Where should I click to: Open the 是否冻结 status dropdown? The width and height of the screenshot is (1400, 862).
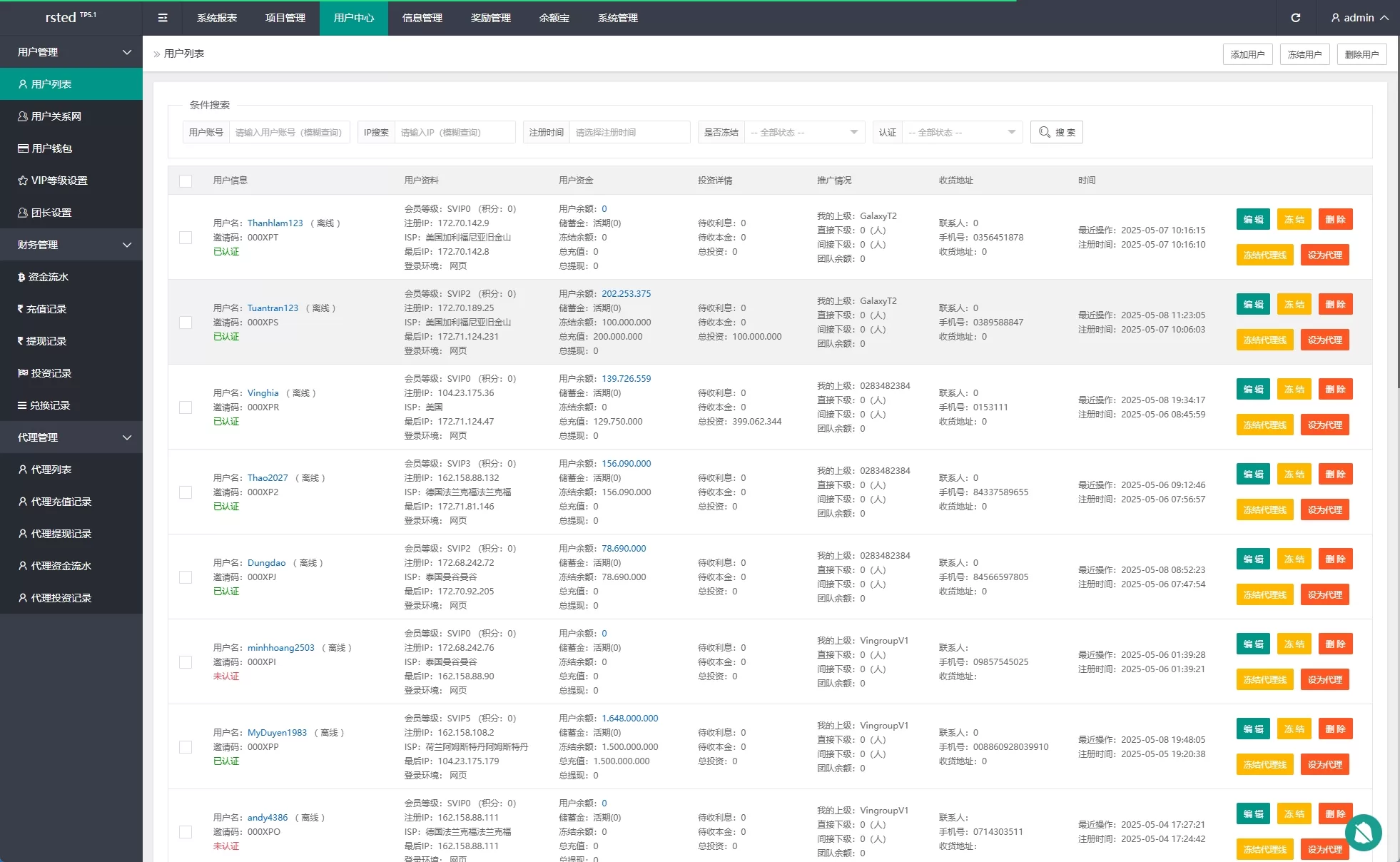(x=803, y=133)
